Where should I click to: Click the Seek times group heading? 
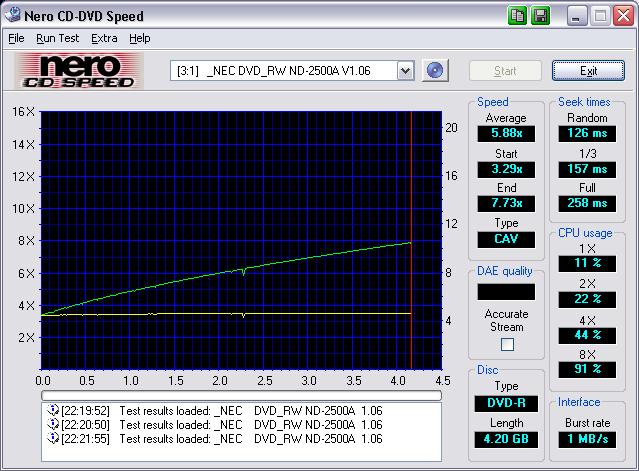click(584, 102)
